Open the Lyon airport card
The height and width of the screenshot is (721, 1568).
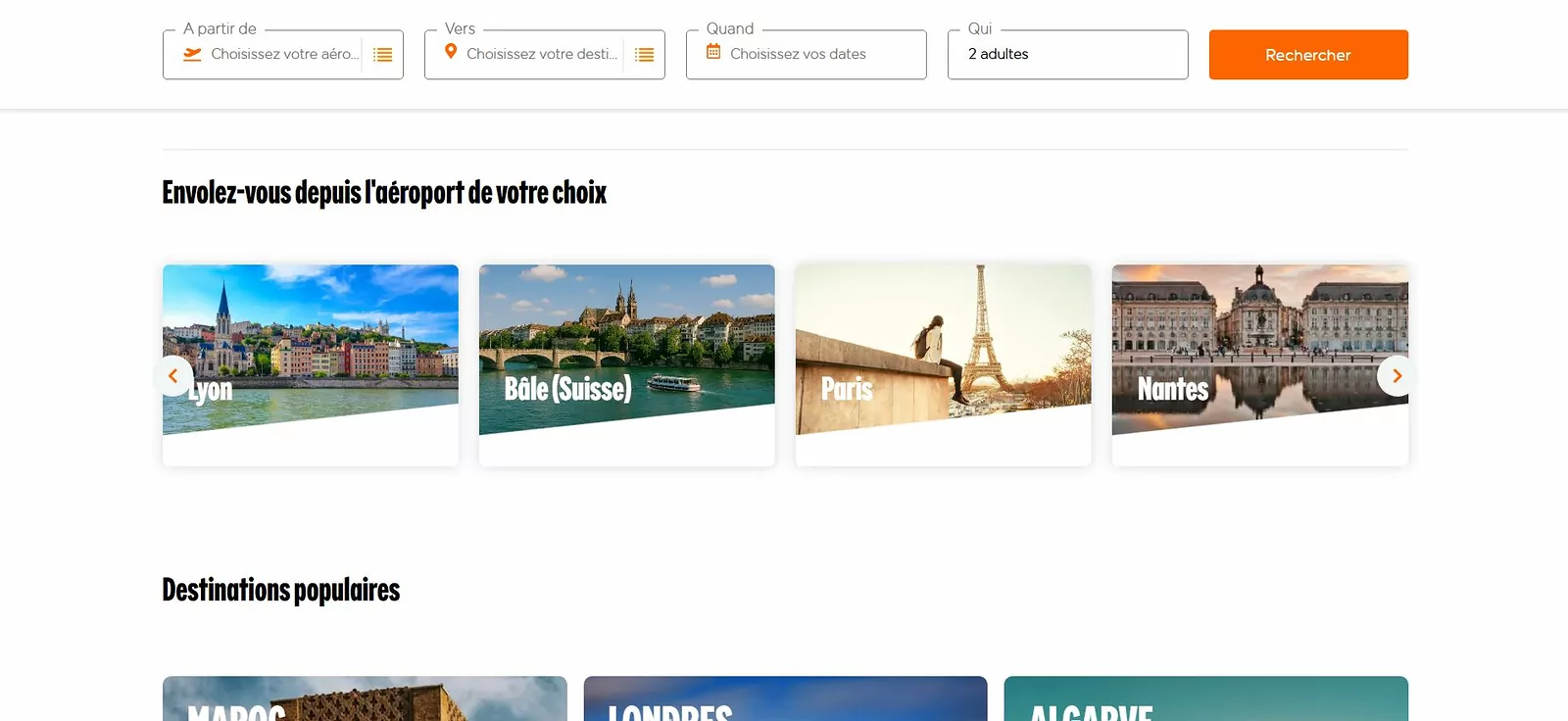(311, 364)
